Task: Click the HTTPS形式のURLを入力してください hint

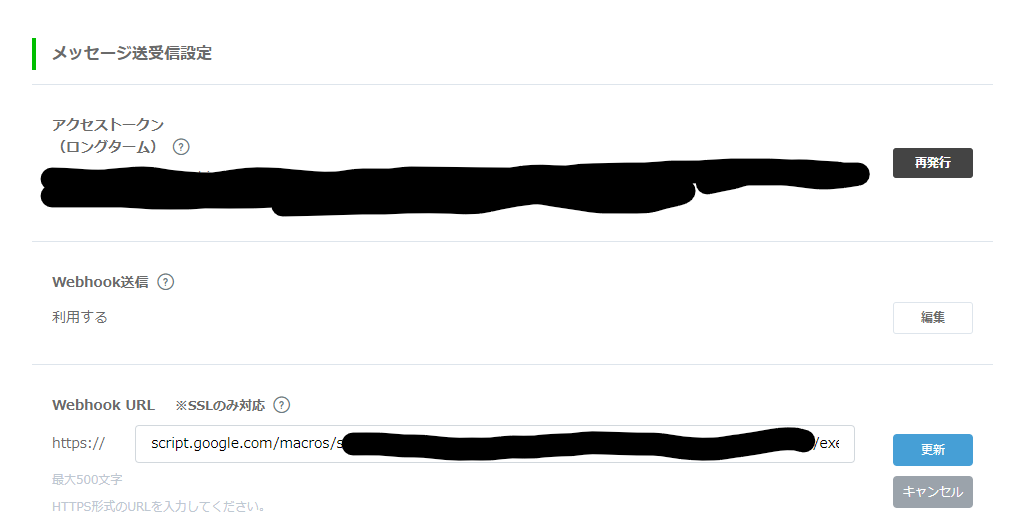Action: point(159,506)
